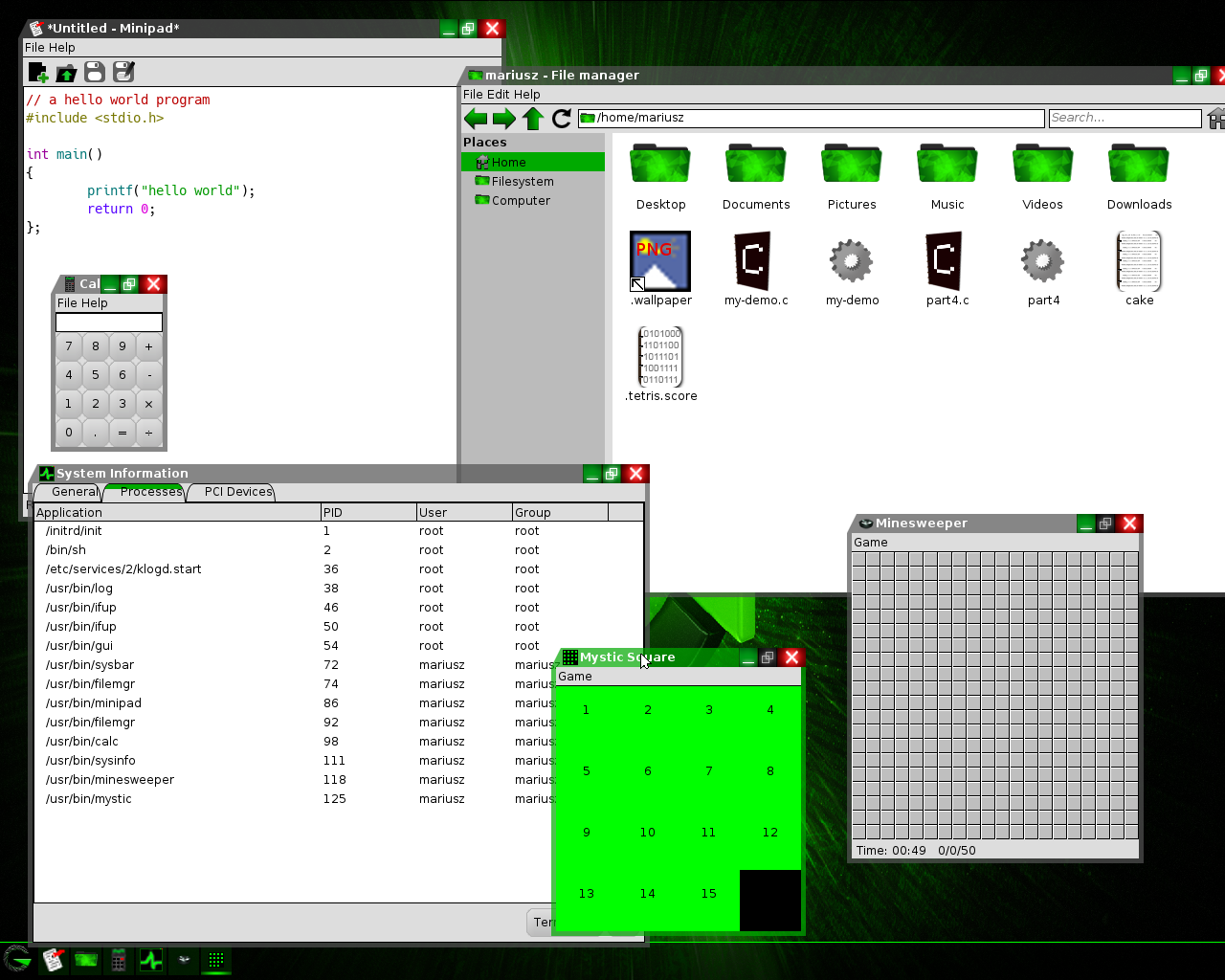Select Filesystem in the Places sidebar

pyautogui.click(x=522, y=182)
